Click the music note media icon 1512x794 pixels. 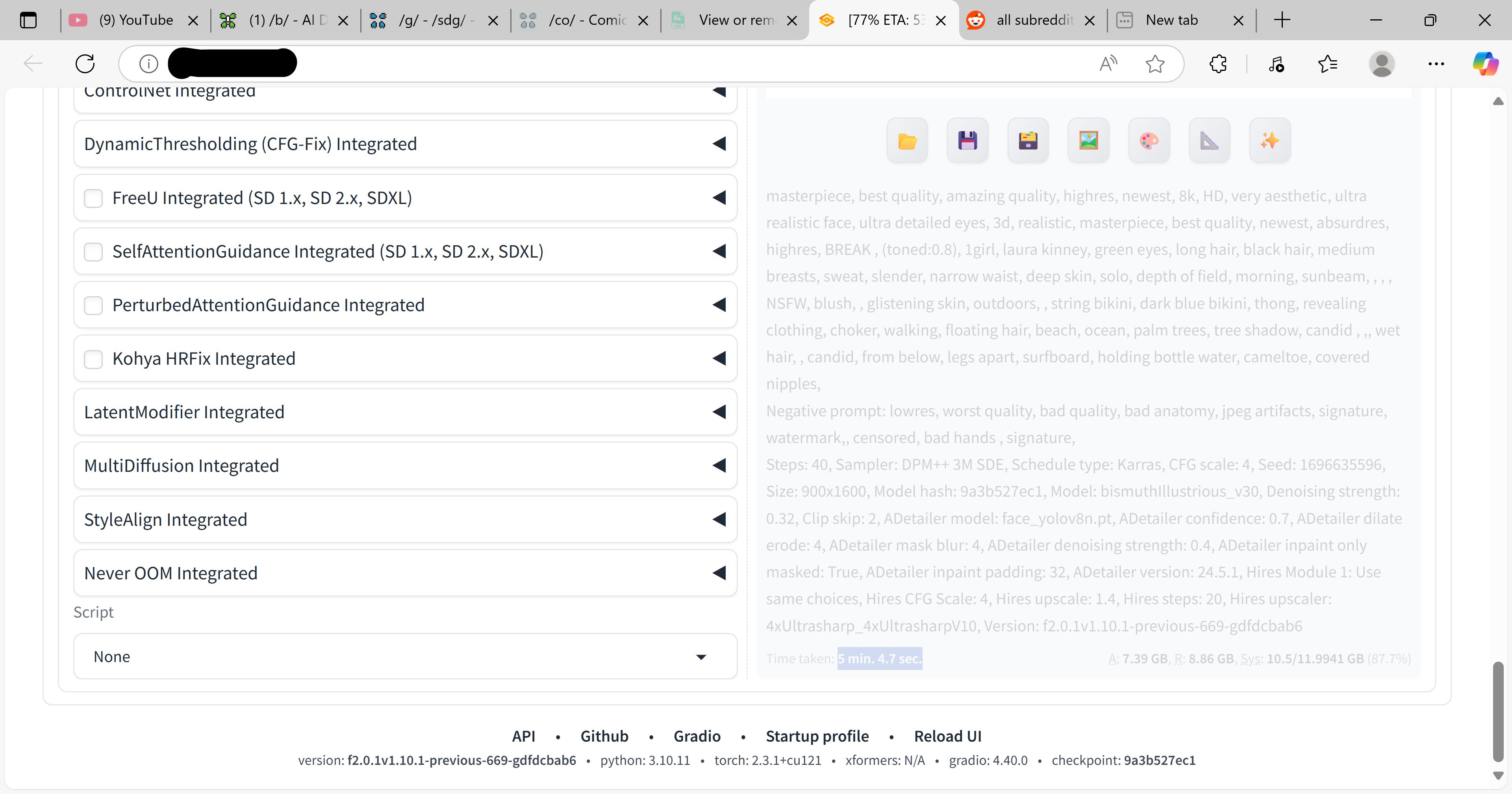coord(1277,63)
